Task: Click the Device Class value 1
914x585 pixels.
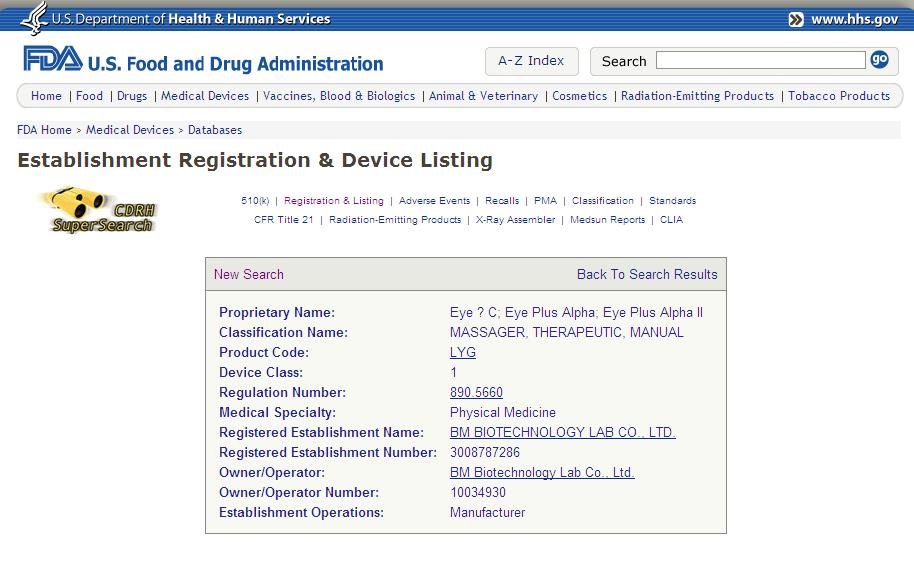Action: pos(454,372)
